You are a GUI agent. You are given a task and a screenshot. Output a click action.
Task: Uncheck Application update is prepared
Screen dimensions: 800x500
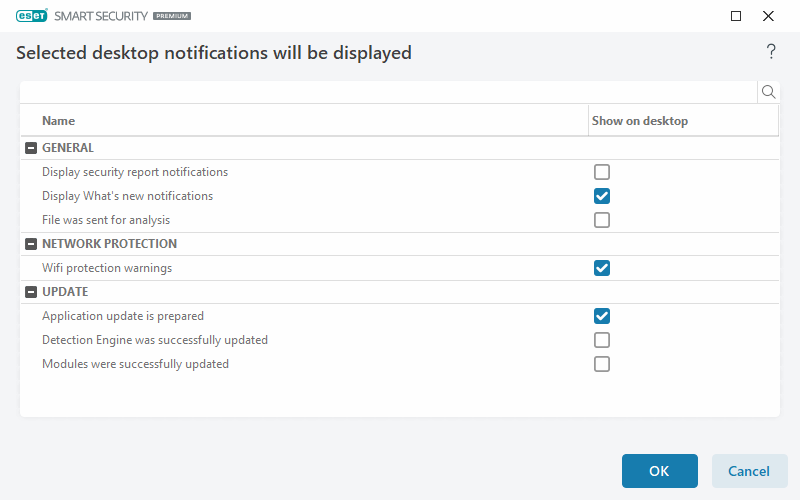pyautogui.click(x=602, y=316)
